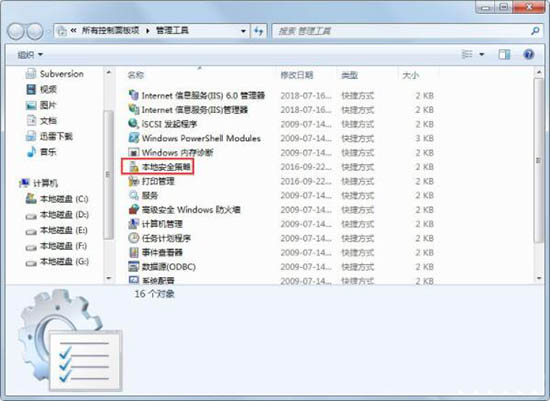Open the 音乐 library

41,152
